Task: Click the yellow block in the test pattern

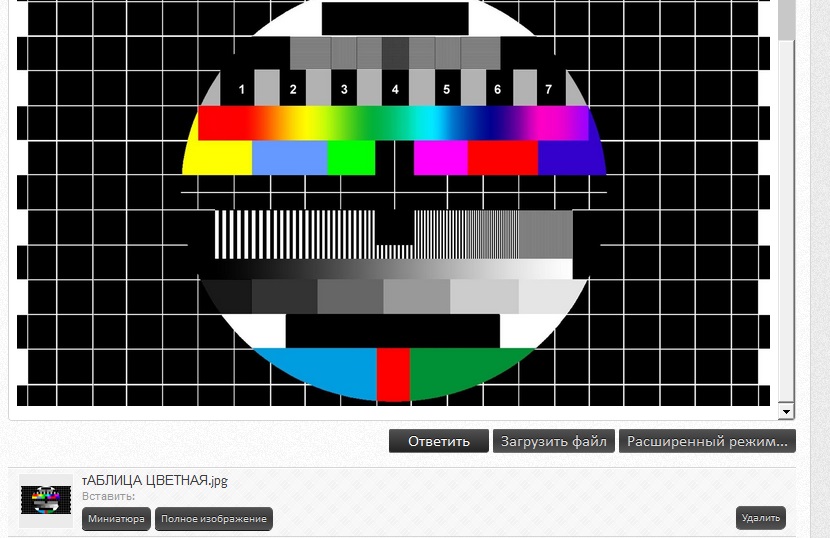Action: 219,158
